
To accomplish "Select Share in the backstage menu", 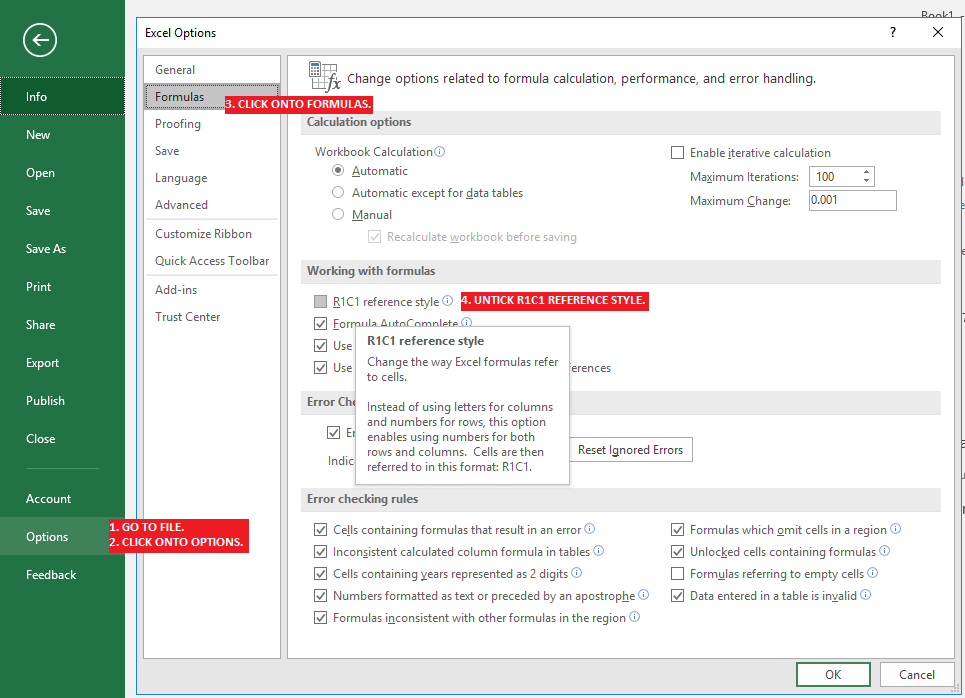I will [x=62, y=325].
